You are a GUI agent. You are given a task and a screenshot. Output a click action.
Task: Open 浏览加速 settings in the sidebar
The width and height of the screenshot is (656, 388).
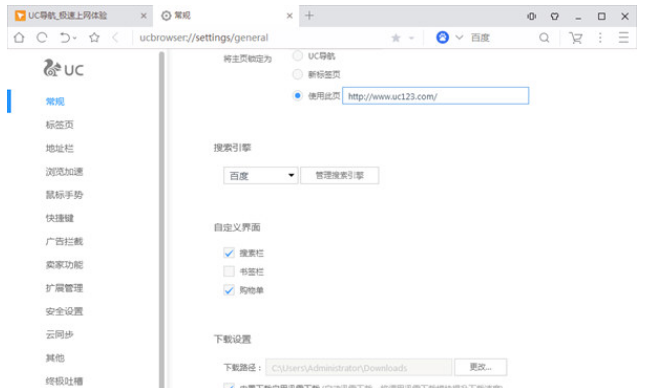[x=64, y=172]
